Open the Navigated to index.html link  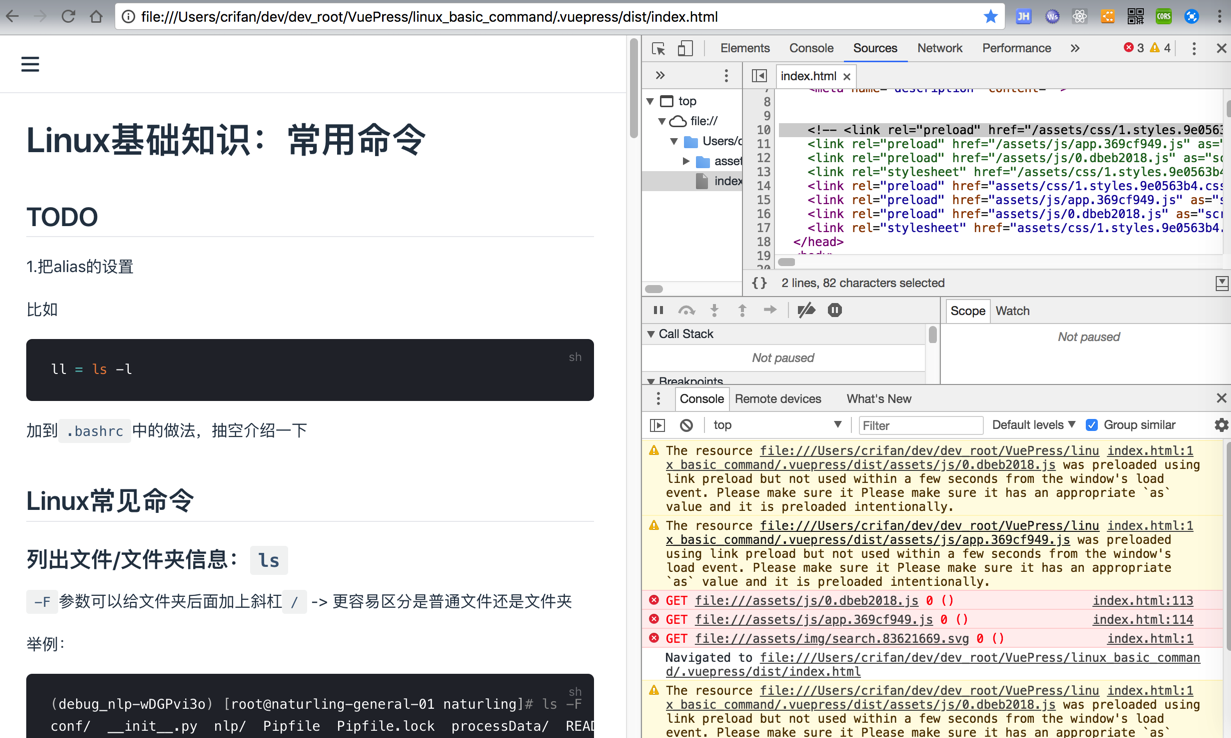click(933, 665)
